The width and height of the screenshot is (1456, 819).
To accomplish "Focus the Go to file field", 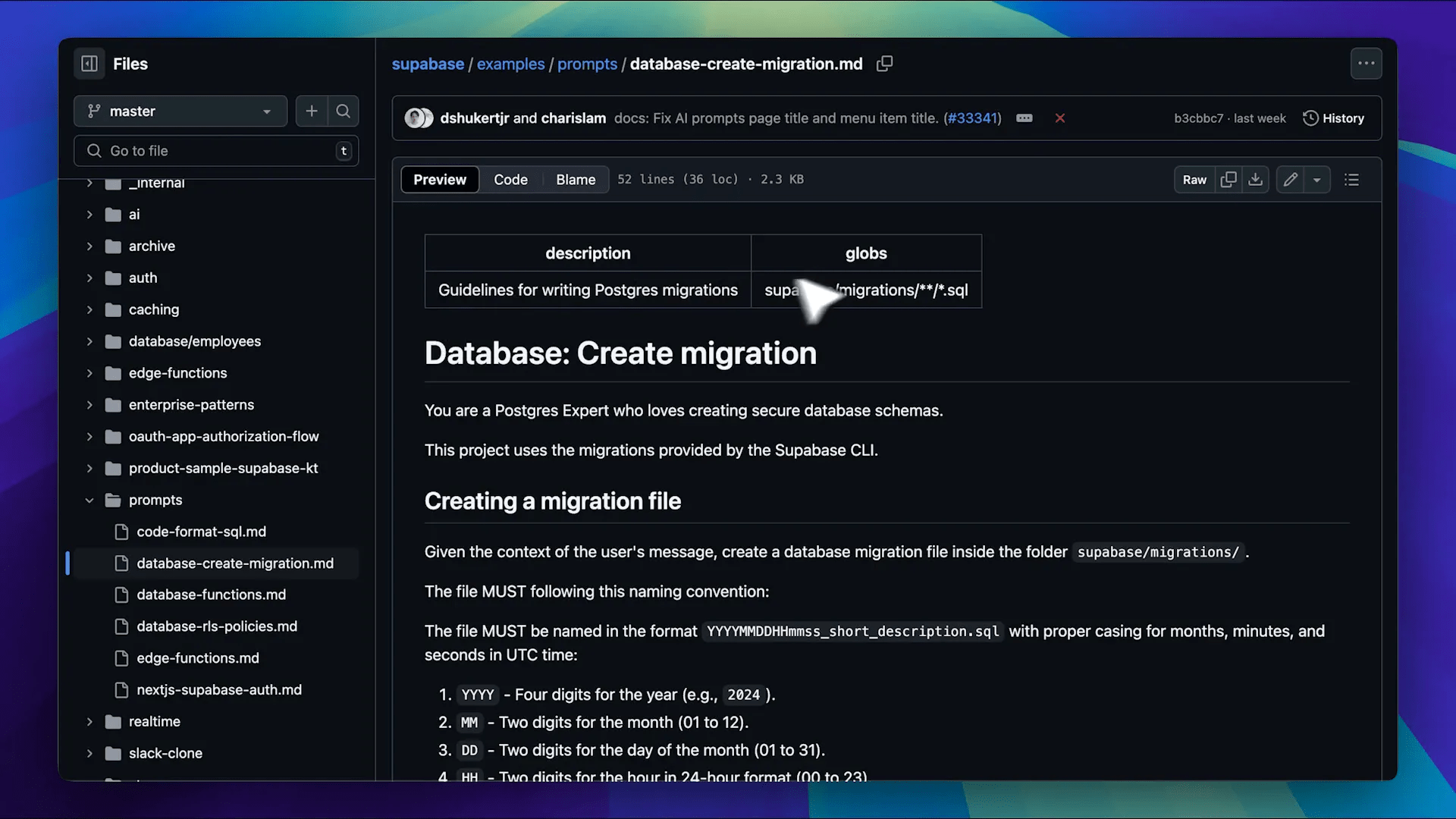I will [x=216, y=151].
